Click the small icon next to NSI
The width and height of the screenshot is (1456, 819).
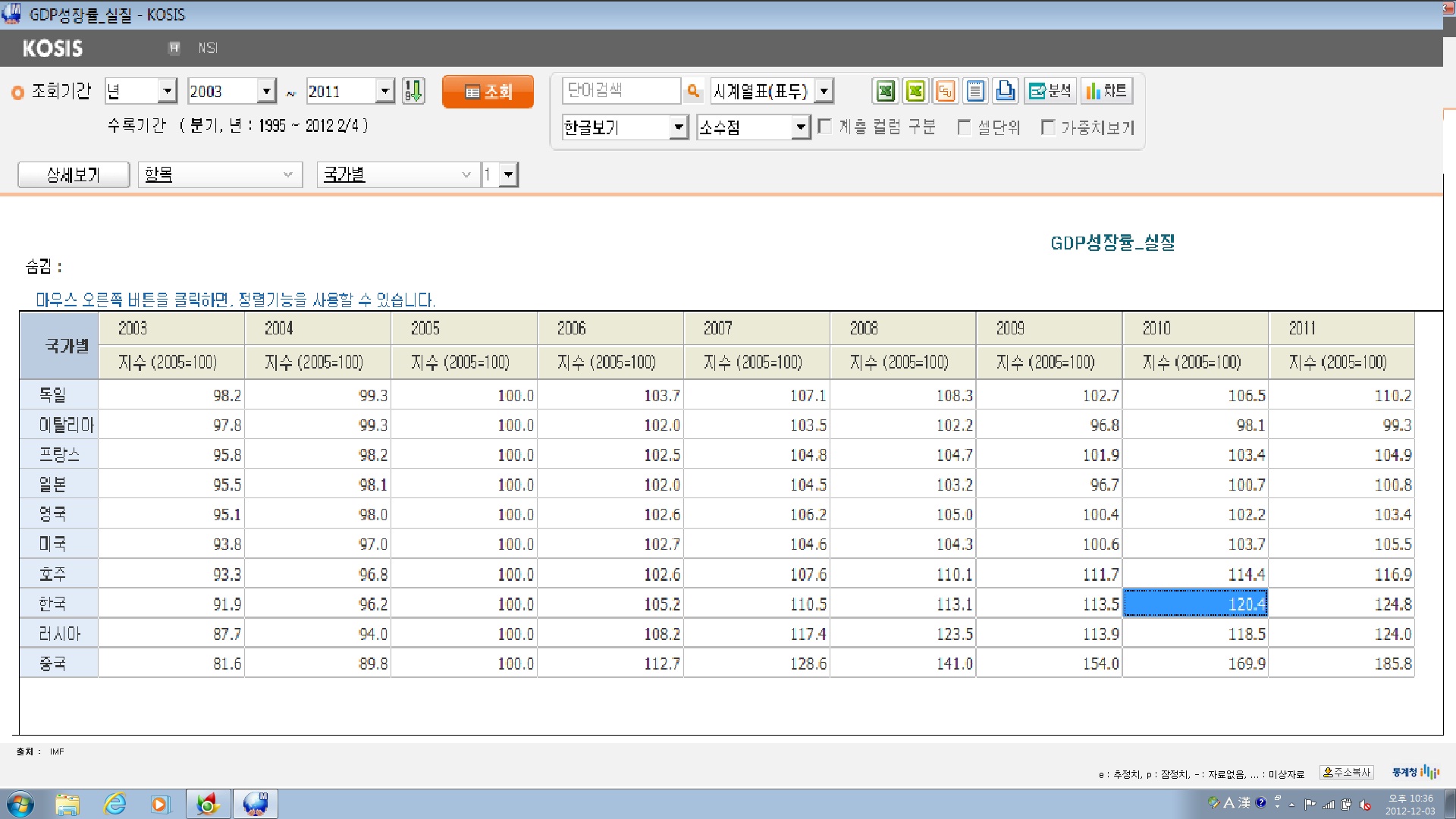point(174,48)
